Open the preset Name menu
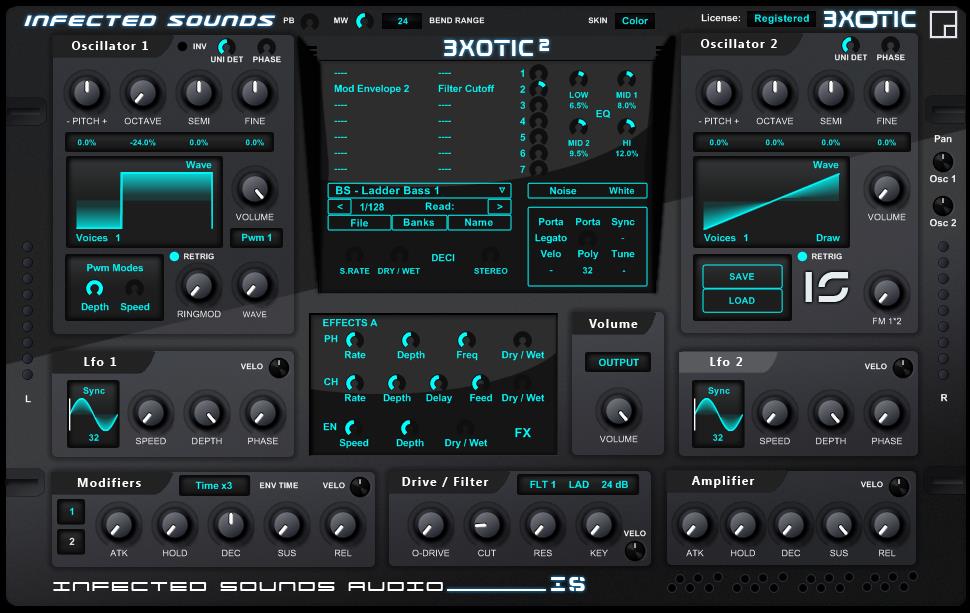Viewport: 970px width, 613px height. point(479,223)
